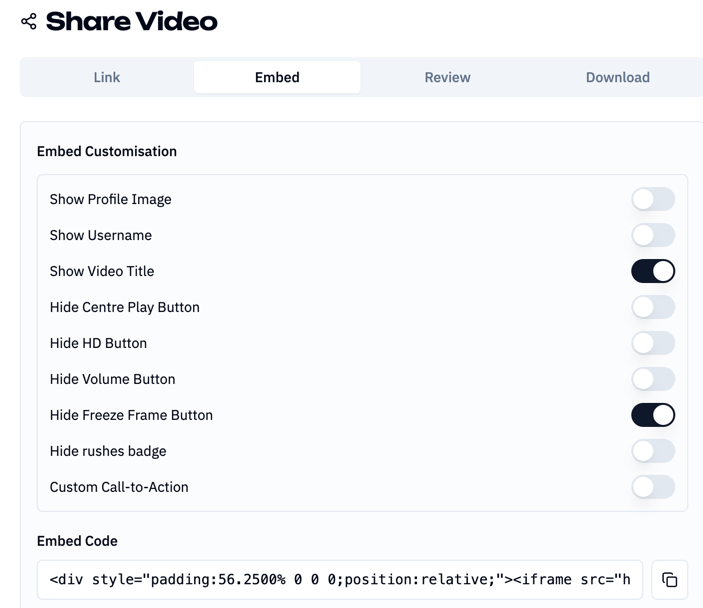The width and height of the screenshot is (703, 608).
Task: Select the Embed tab
Action: [277, 77]
